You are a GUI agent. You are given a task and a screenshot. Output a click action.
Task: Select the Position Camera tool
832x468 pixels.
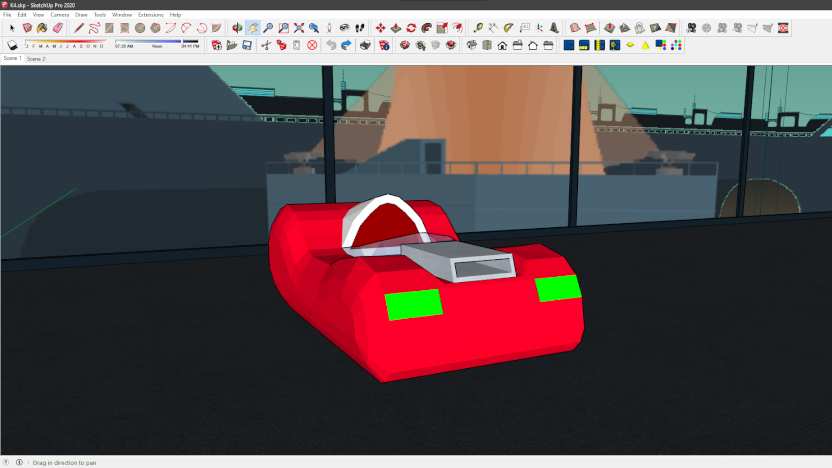[329, 28]
